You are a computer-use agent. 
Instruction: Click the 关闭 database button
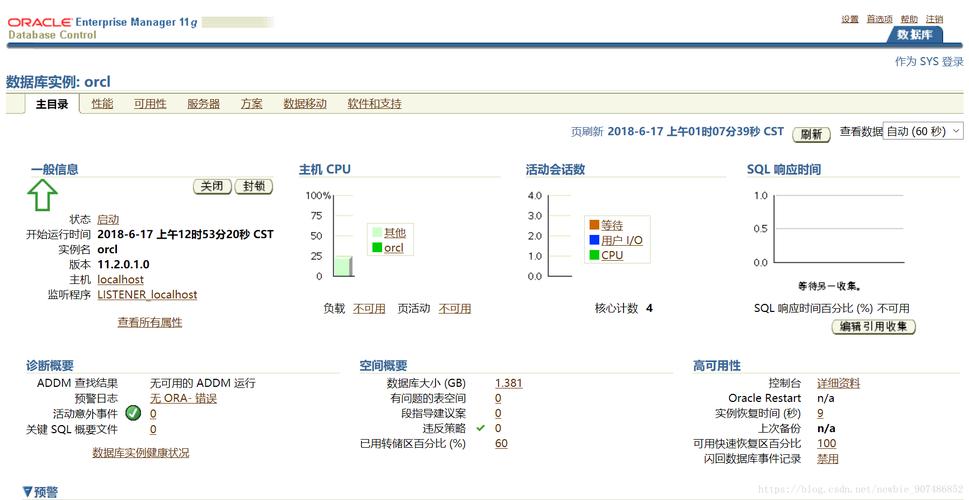tap(213, 186)
